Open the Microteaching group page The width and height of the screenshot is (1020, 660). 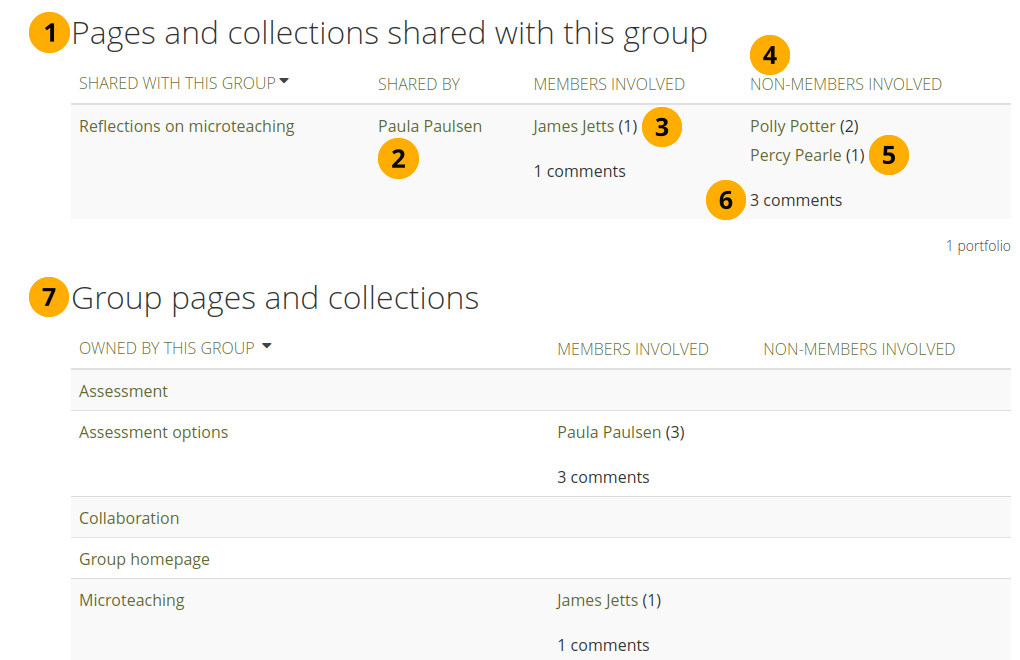pyautogui.click(x=131, y=601)
